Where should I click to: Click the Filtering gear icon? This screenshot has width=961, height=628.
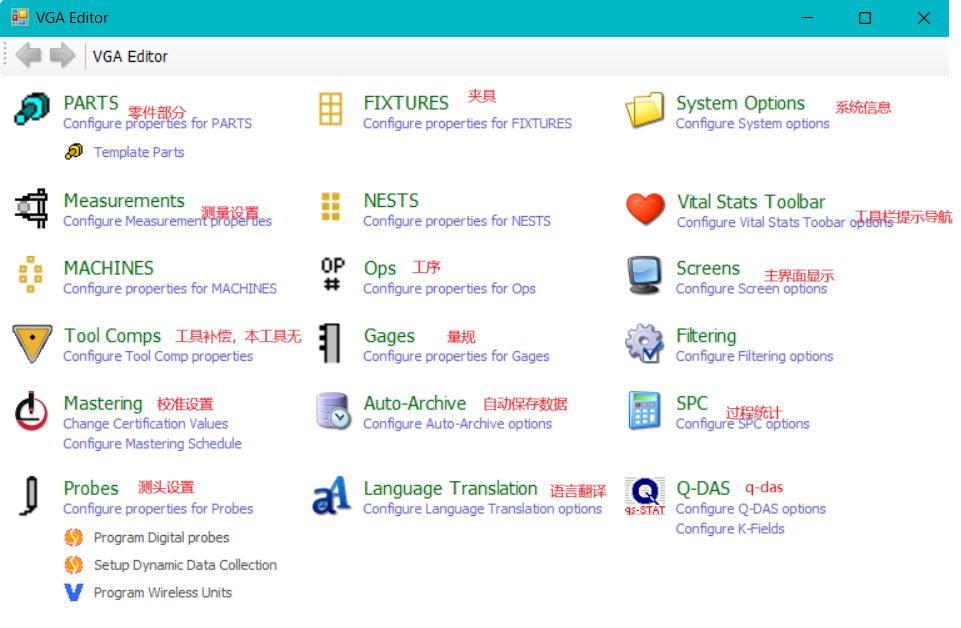(x=644, y=343)
